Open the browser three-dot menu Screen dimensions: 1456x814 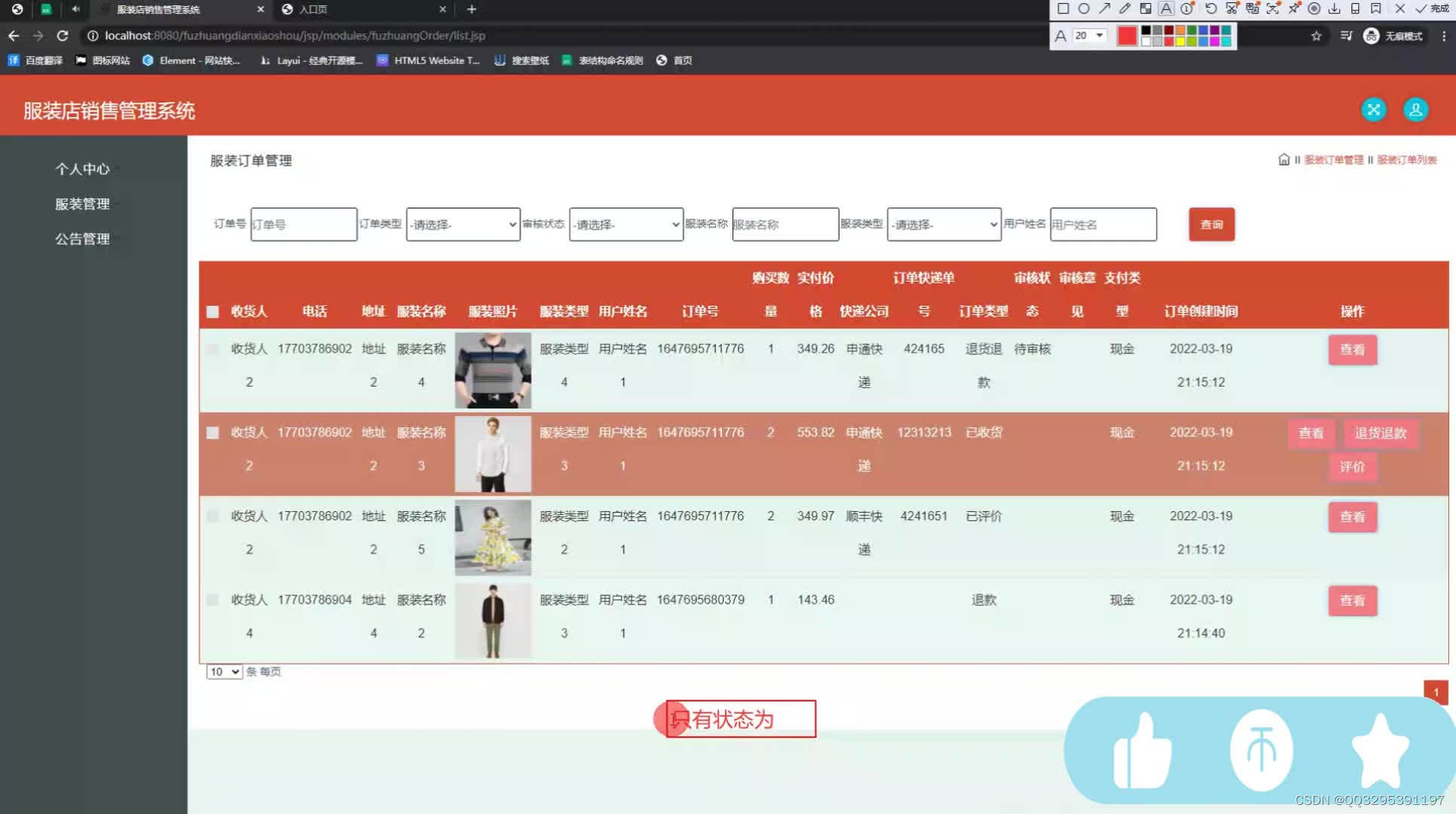[x=1443, y=35]
